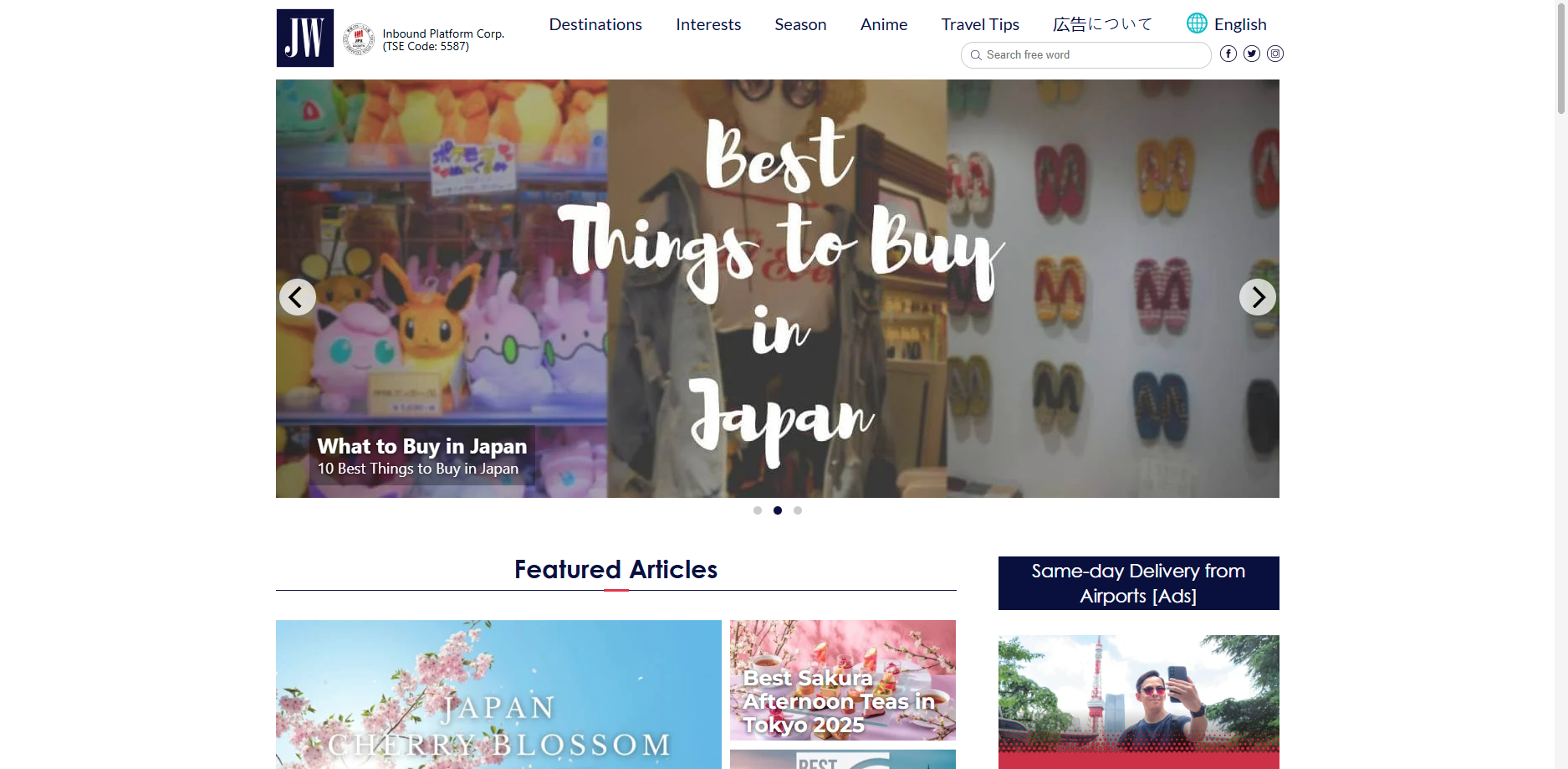Expand the Destinations menu

pyautogui.click(x=595, y=24)
